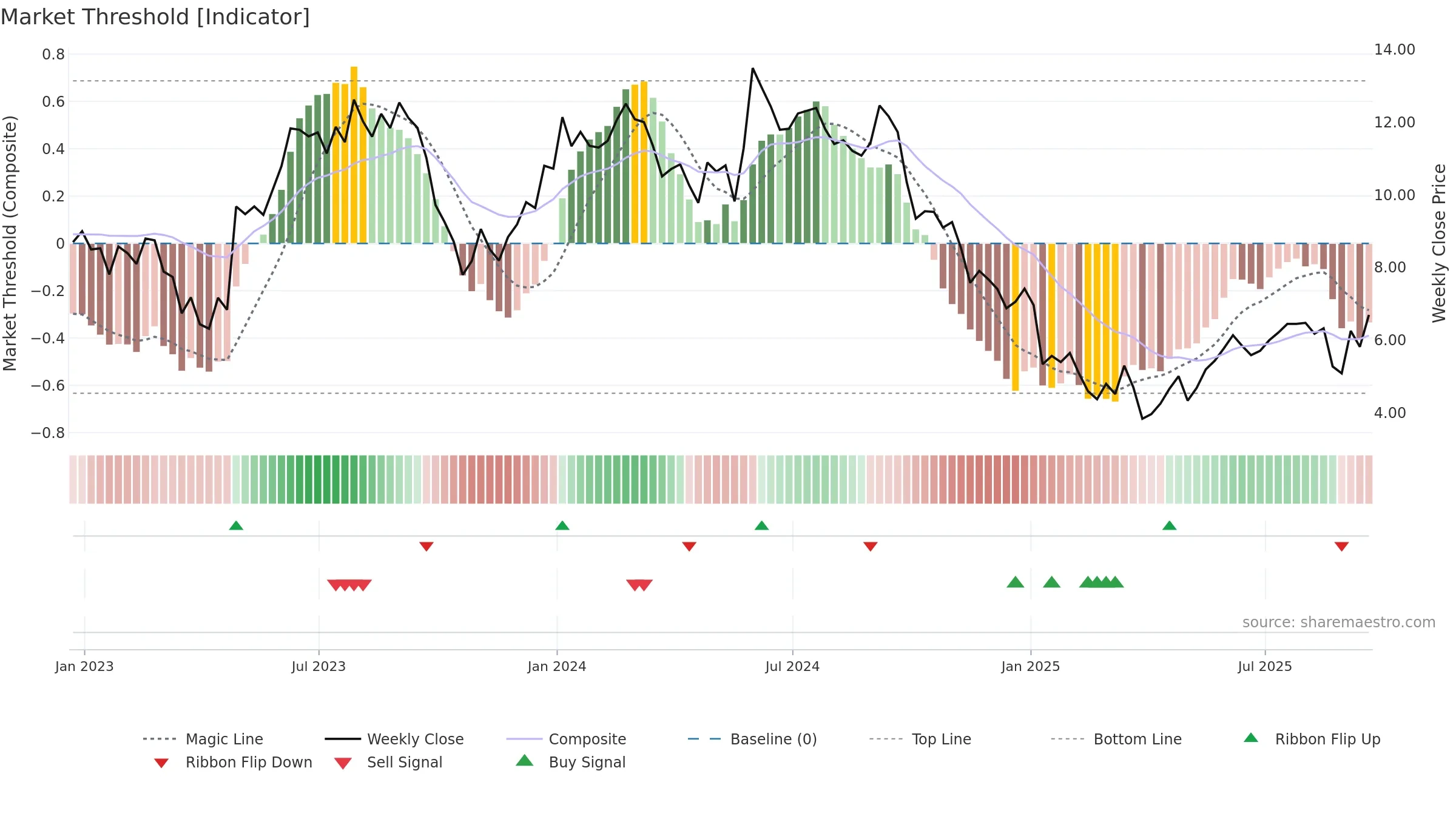Click the red Ribbon Flip Down legend triangle
The image size is (1456, 819).
click(161, 763)
